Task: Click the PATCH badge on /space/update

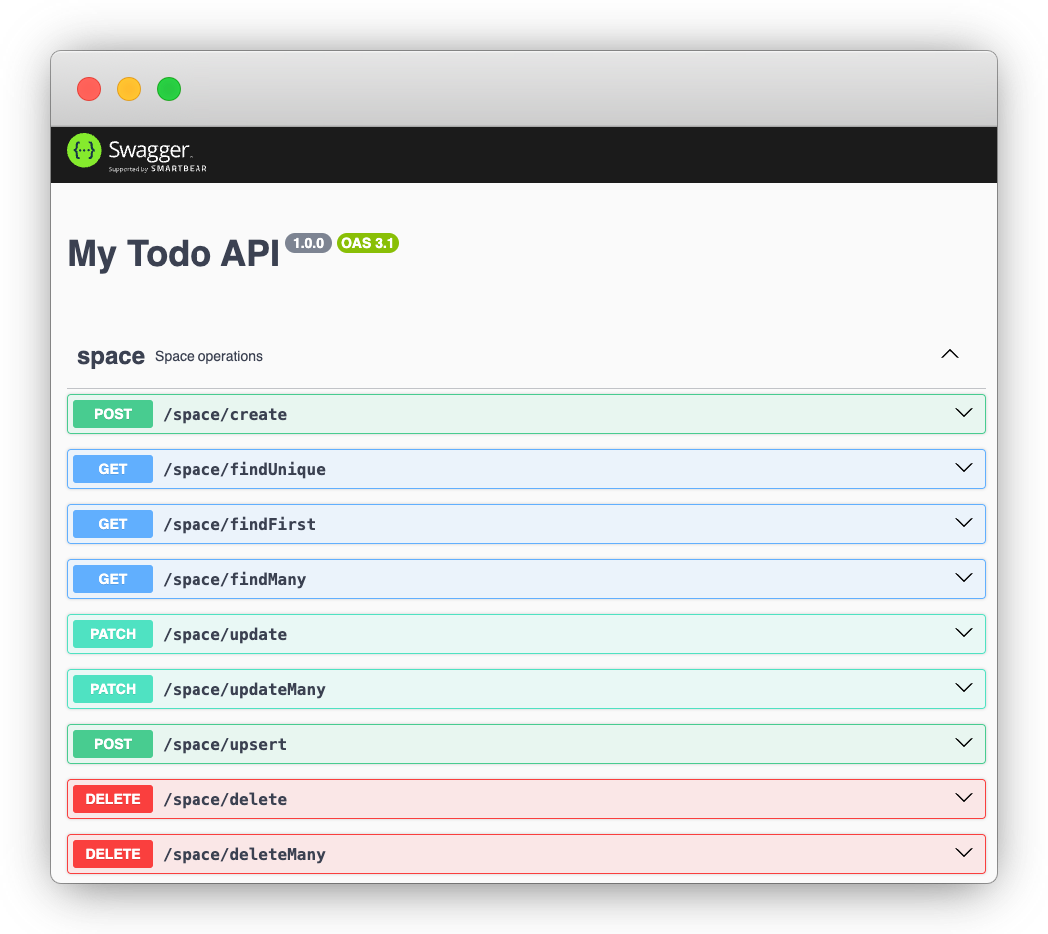Action: 112,633
